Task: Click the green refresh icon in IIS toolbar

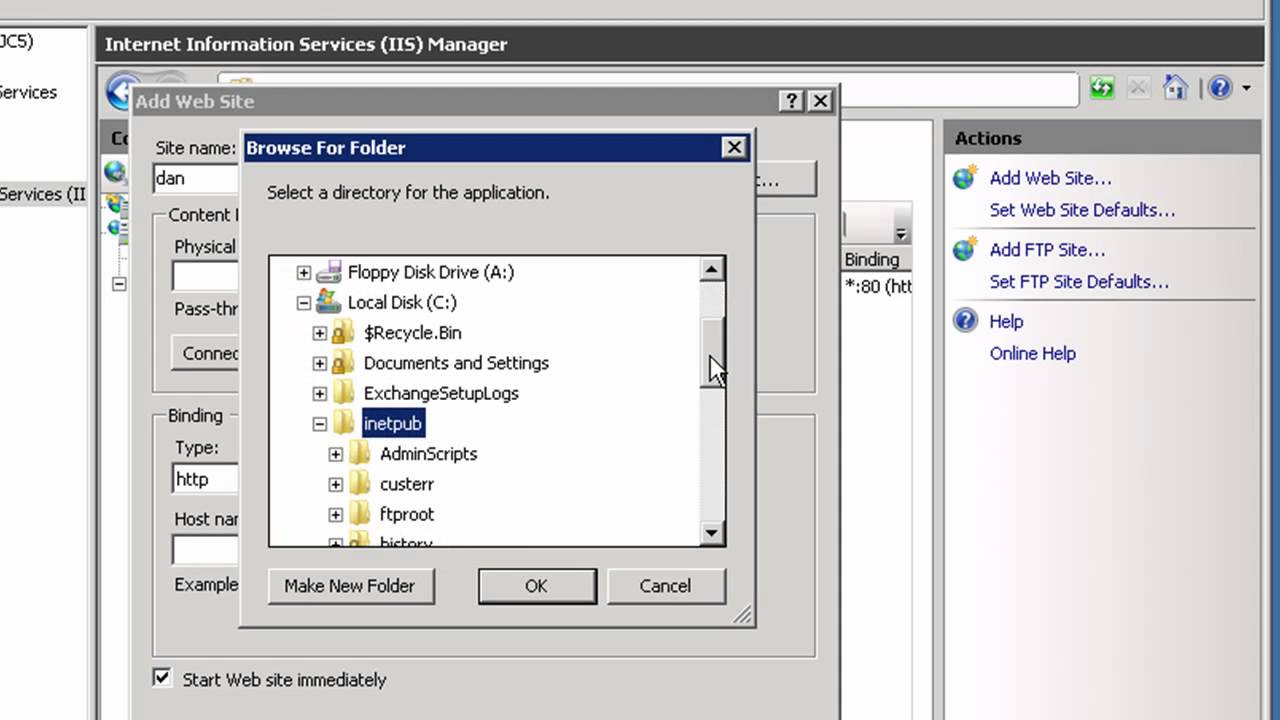Action: (1102, 87)
